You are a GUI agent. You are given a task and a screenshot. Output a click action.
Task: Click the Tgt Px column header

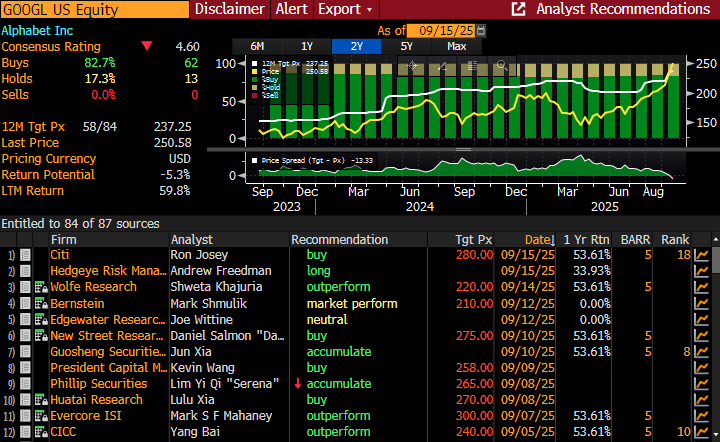[x=473, y=240]
